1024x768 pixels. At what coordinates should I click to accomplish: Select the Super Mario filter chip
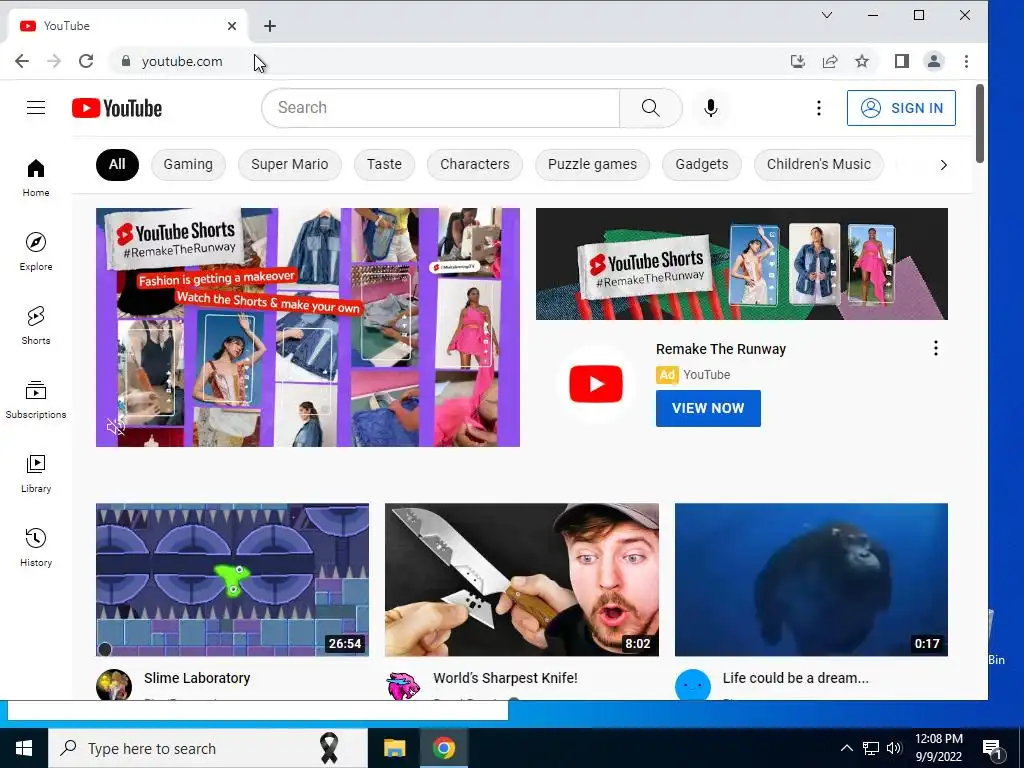click(289, 165)
